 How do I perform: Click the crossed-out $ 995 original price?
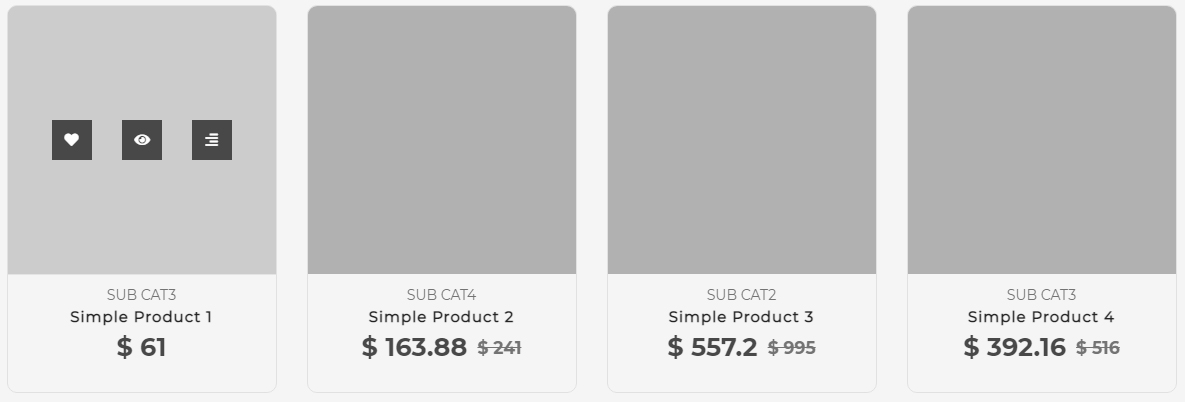click(x=792, y=348)
